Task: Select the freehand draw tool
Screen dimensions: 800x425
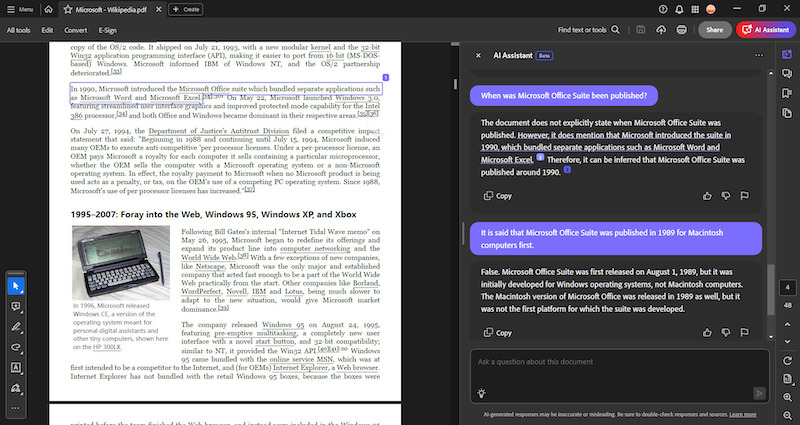Action: (x=16, y=347)
